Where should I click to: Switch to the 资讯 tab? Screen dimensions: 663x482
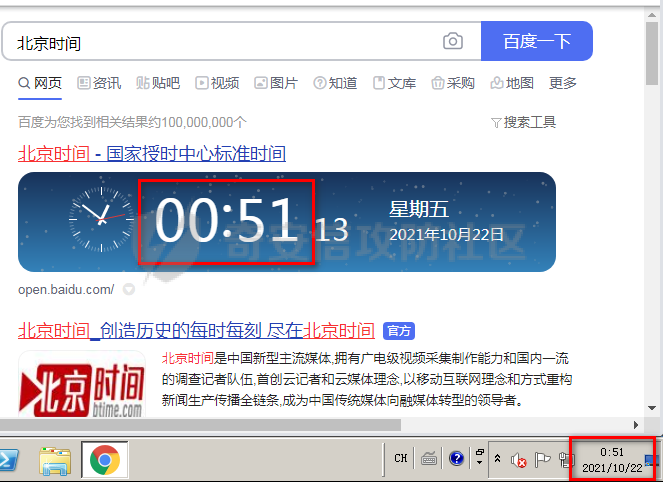pos(99,83)
